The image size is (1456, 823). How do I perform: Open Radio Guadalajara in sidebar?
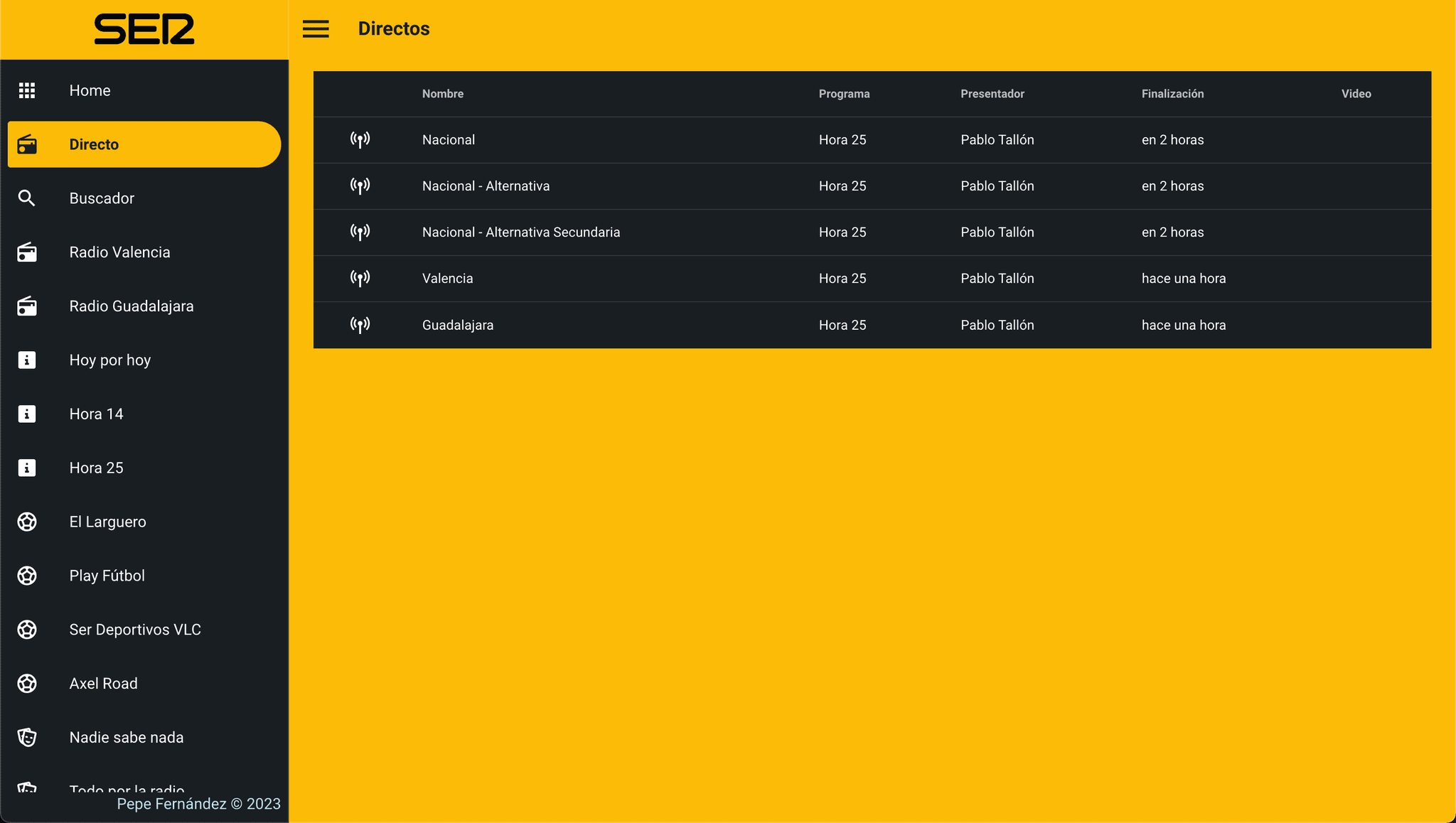(x=132, y=306)
